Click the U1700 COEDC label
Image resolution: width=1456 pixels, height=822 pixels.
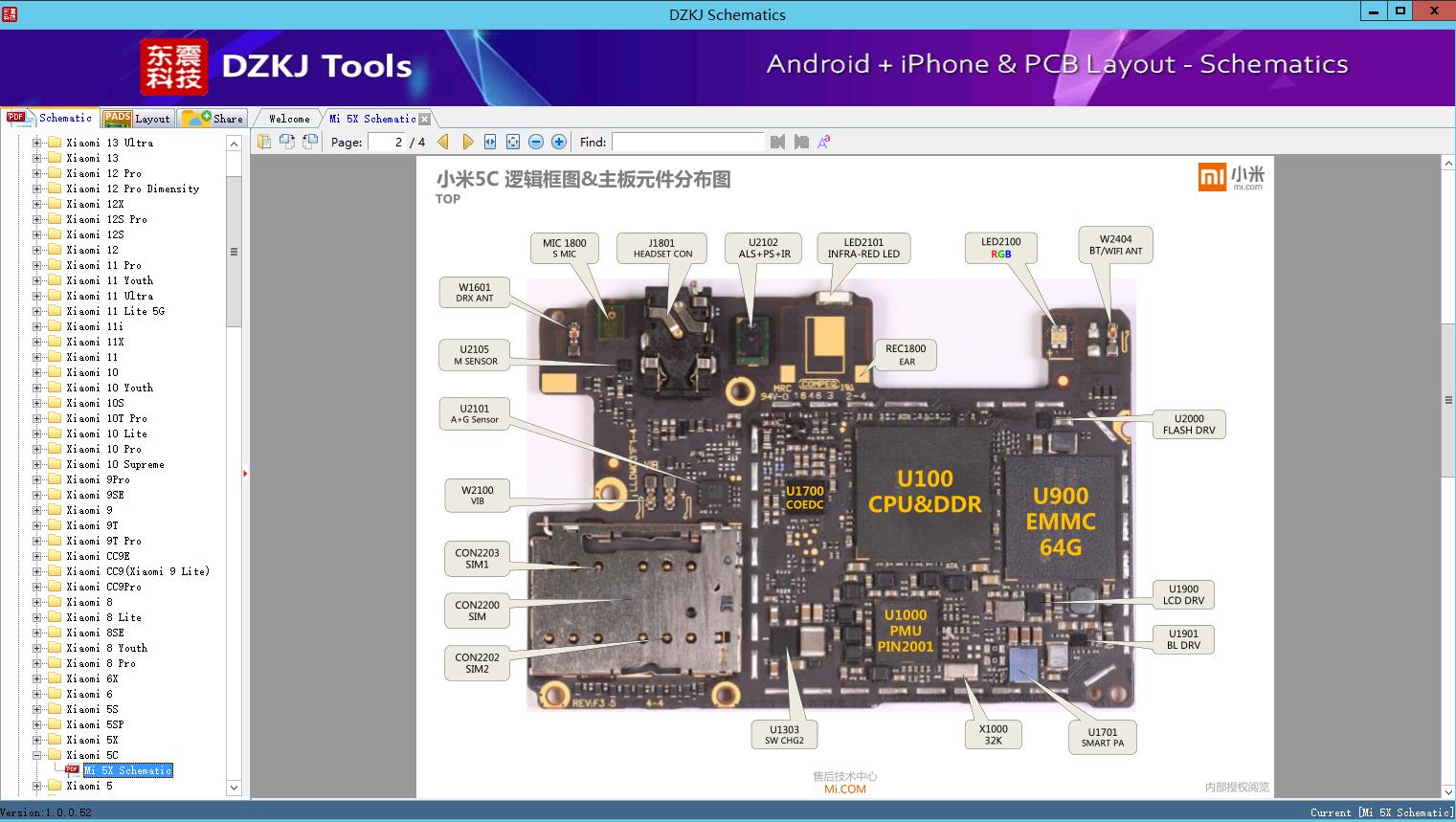click(x=804, y=498)
